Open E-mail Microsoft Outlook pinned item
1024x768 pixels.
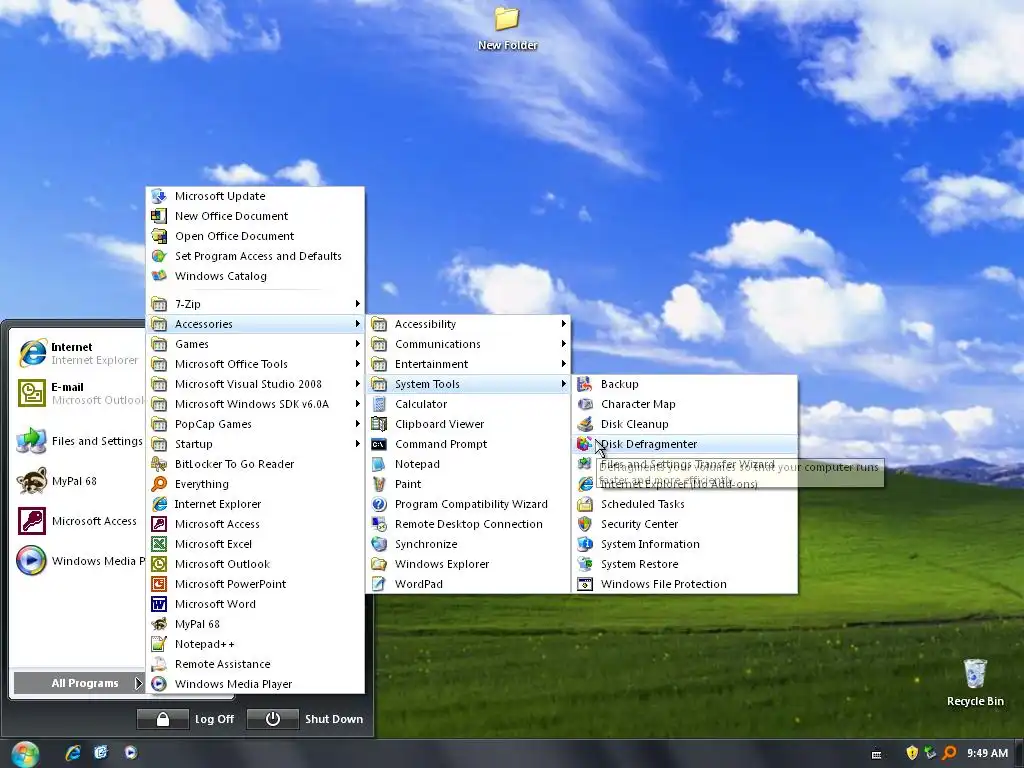click(x=80, y=393)
